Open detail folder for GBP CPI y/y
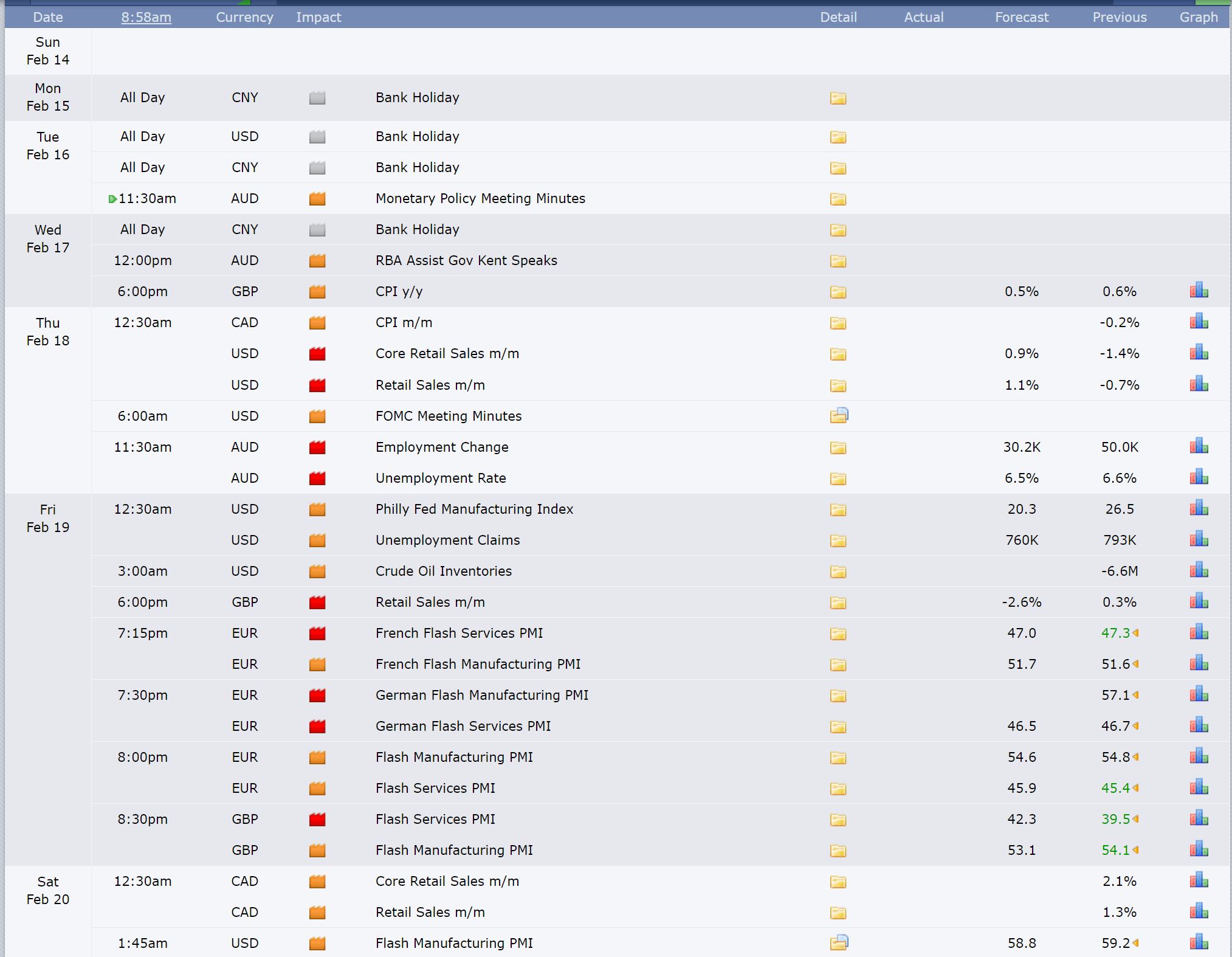1232x957 pixels. pos(838,292)
